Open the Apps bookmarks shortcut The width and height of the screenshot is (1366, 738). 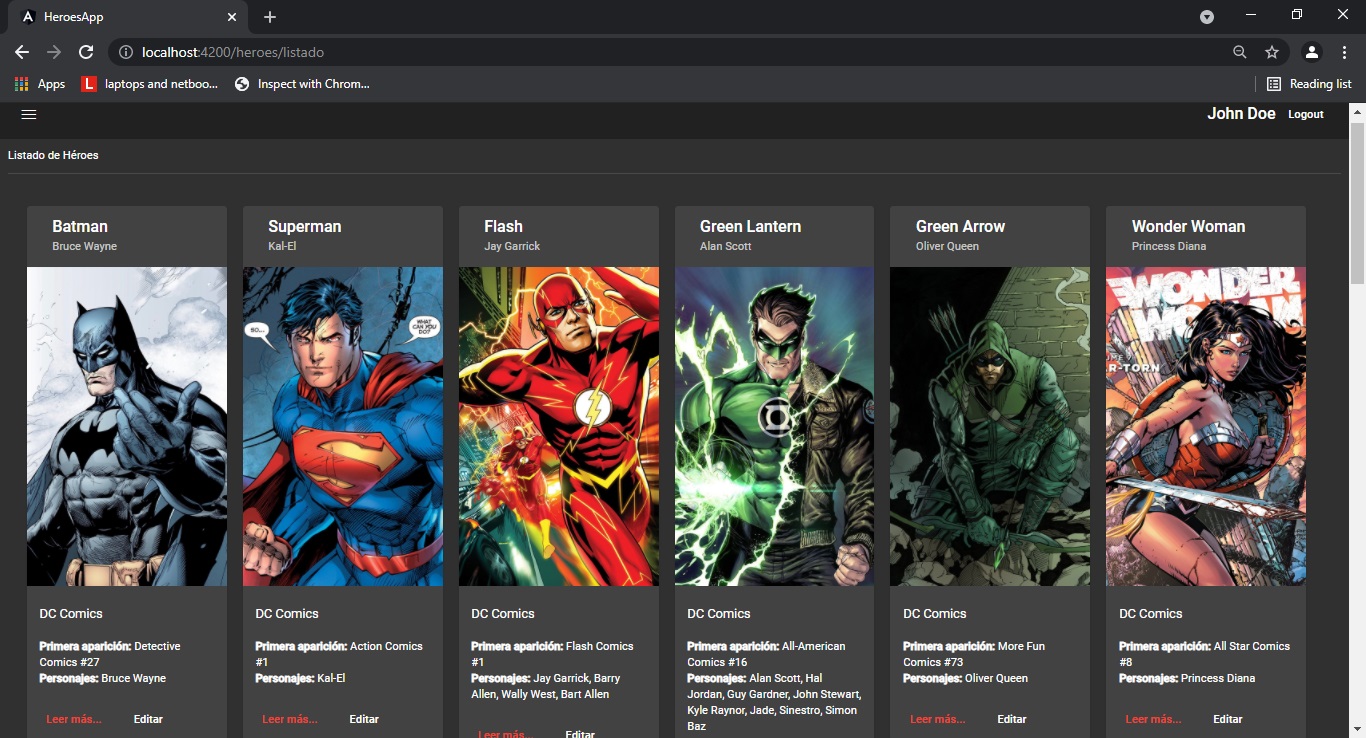tap(40, 84)
